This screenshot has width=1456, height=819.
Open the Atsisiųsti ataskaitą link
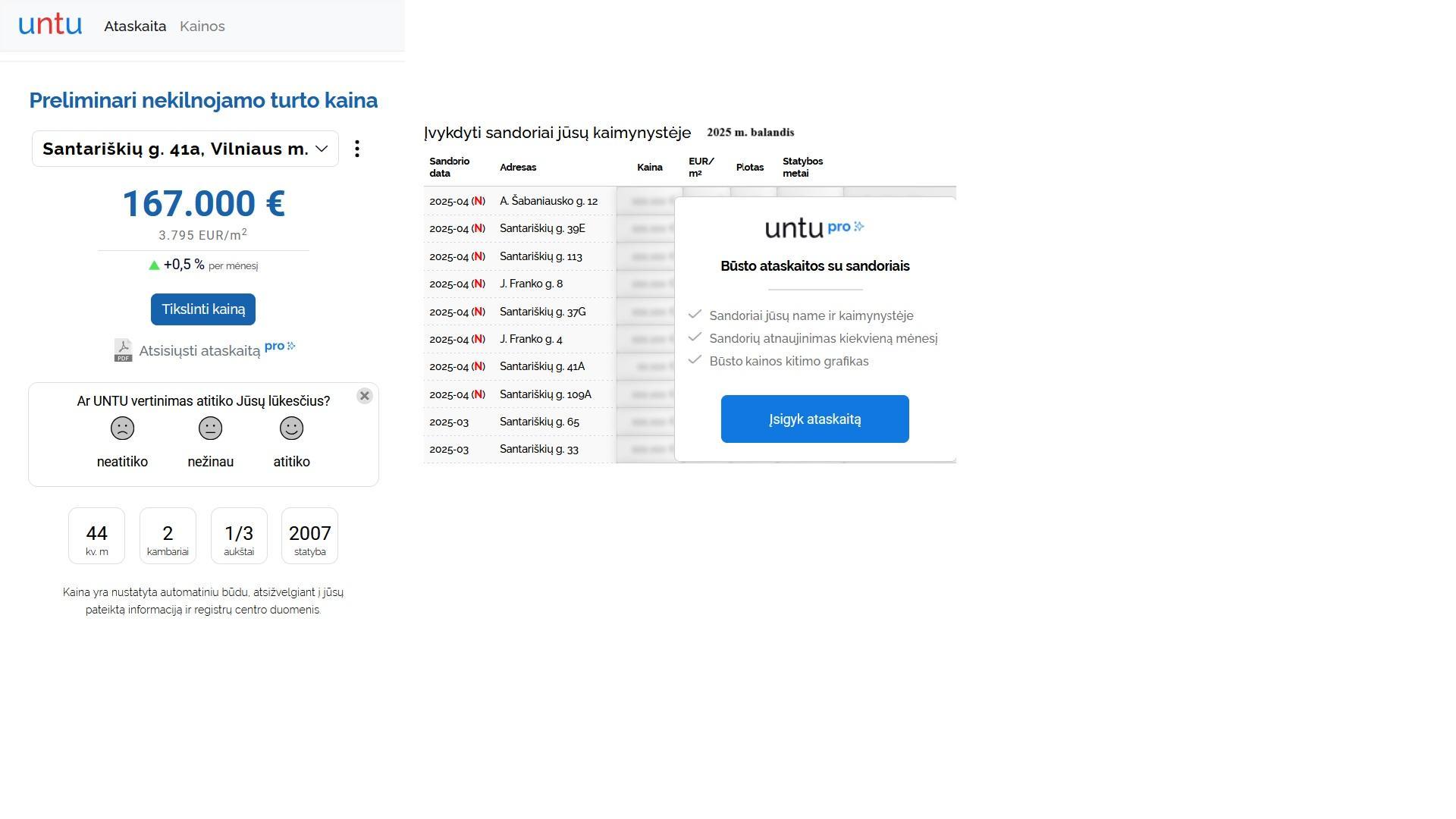(x=199, y=350)
